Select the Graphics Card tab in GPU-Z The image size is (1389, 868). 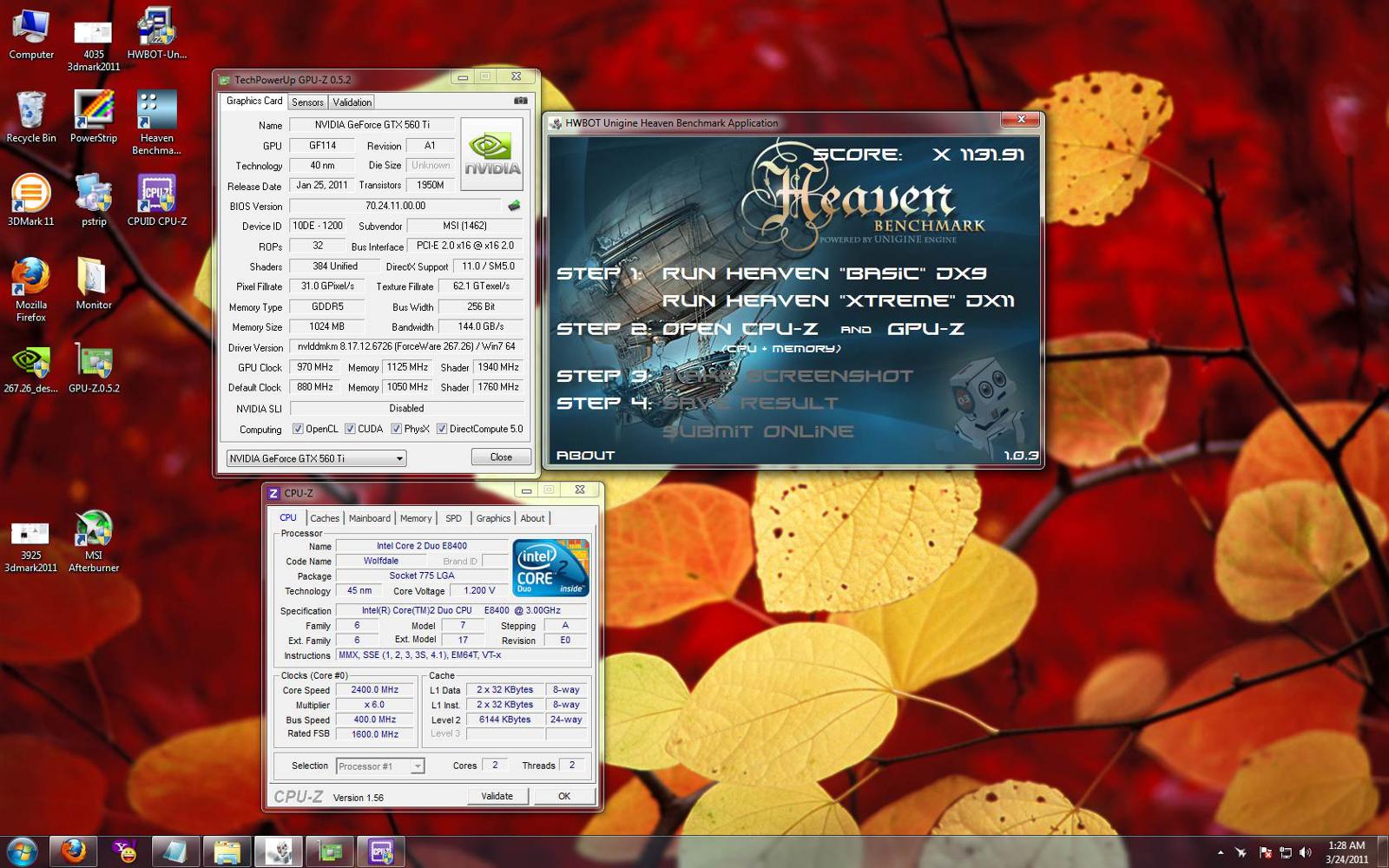pos(253,101)
